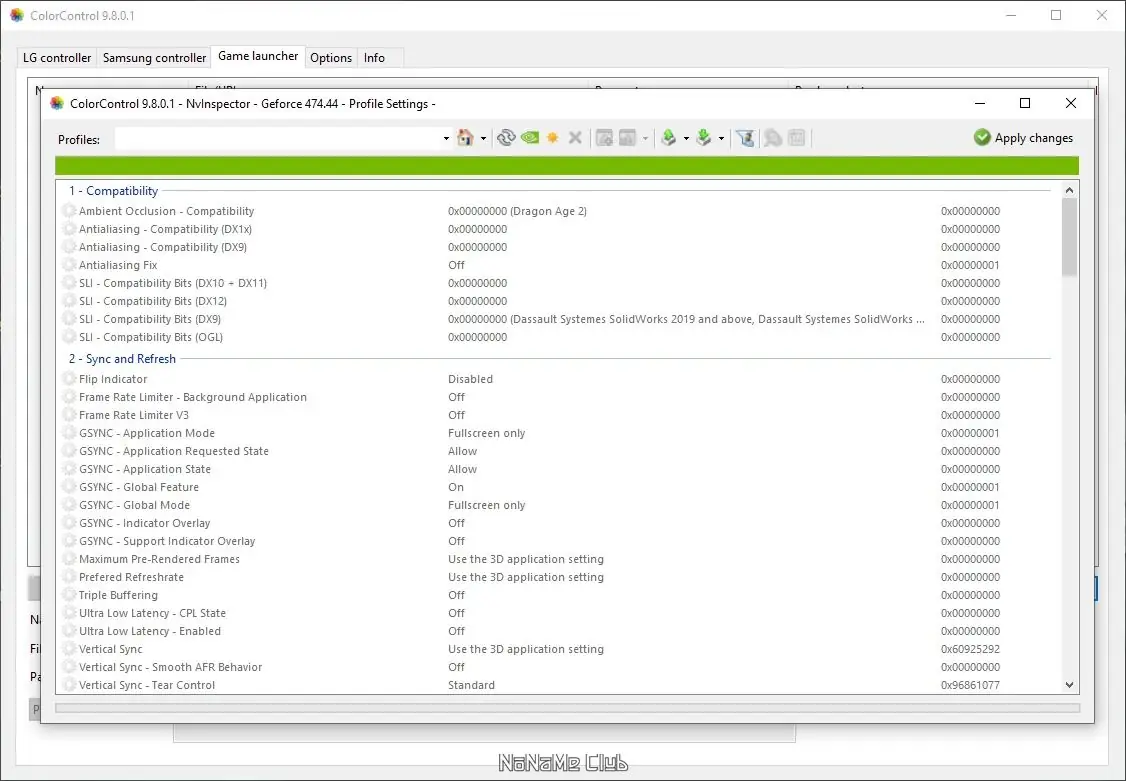Click the orange sun create-profile icon
Screen dimensions: 1126x781
click(x=552, y=138)
